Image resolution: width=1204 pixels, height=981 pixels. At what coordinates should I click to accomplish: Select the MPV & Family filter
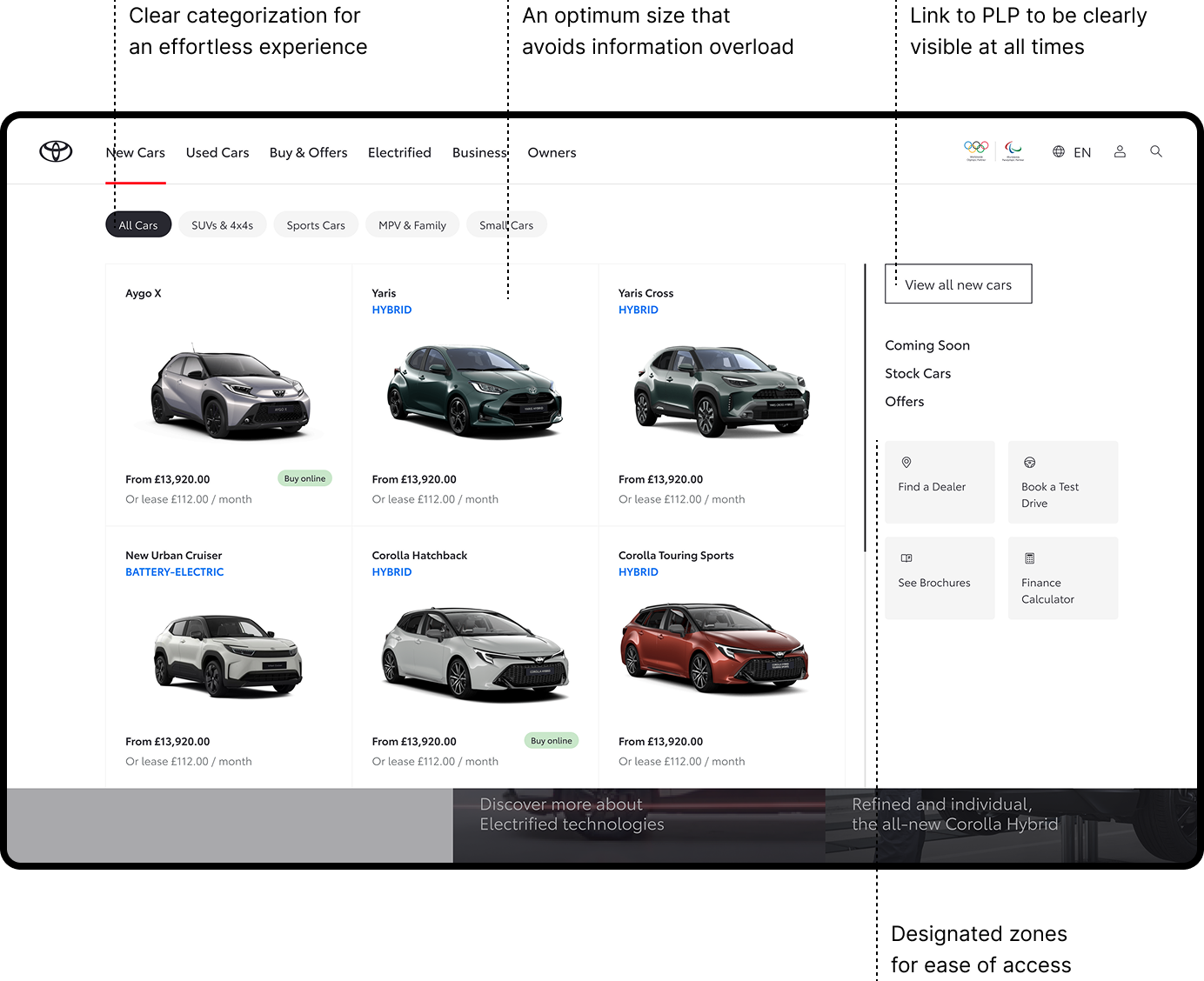(412, 225)
